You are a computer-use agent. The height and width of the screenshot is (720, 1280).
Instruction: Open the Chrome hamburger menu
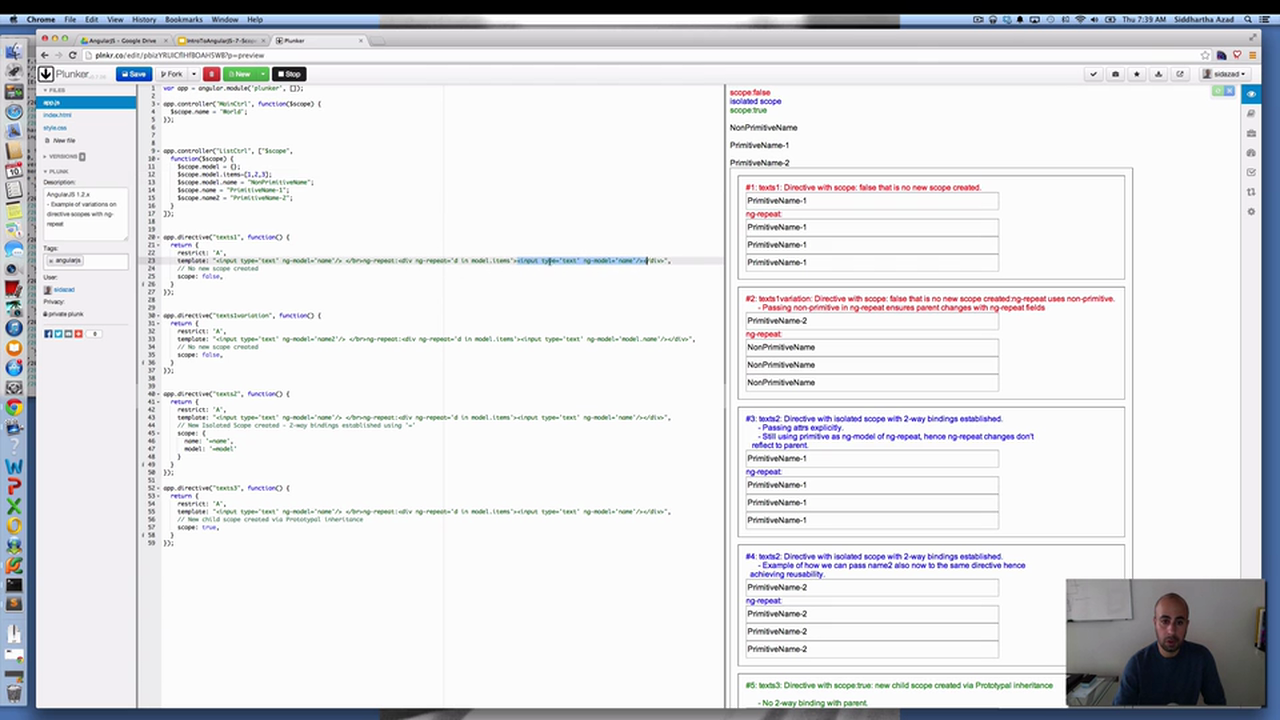[1251, 55]
